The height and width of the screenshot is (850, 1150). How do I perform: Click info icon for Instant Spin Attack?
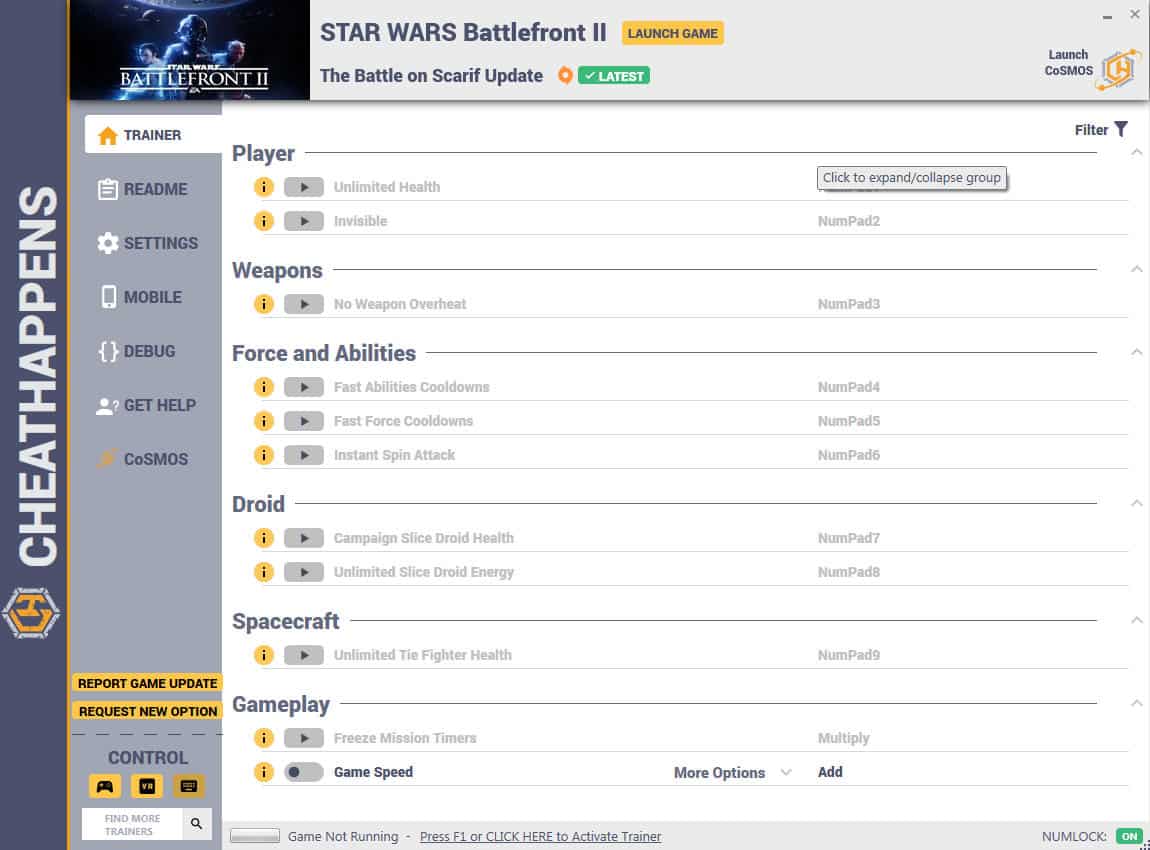(x=263, y=455)
